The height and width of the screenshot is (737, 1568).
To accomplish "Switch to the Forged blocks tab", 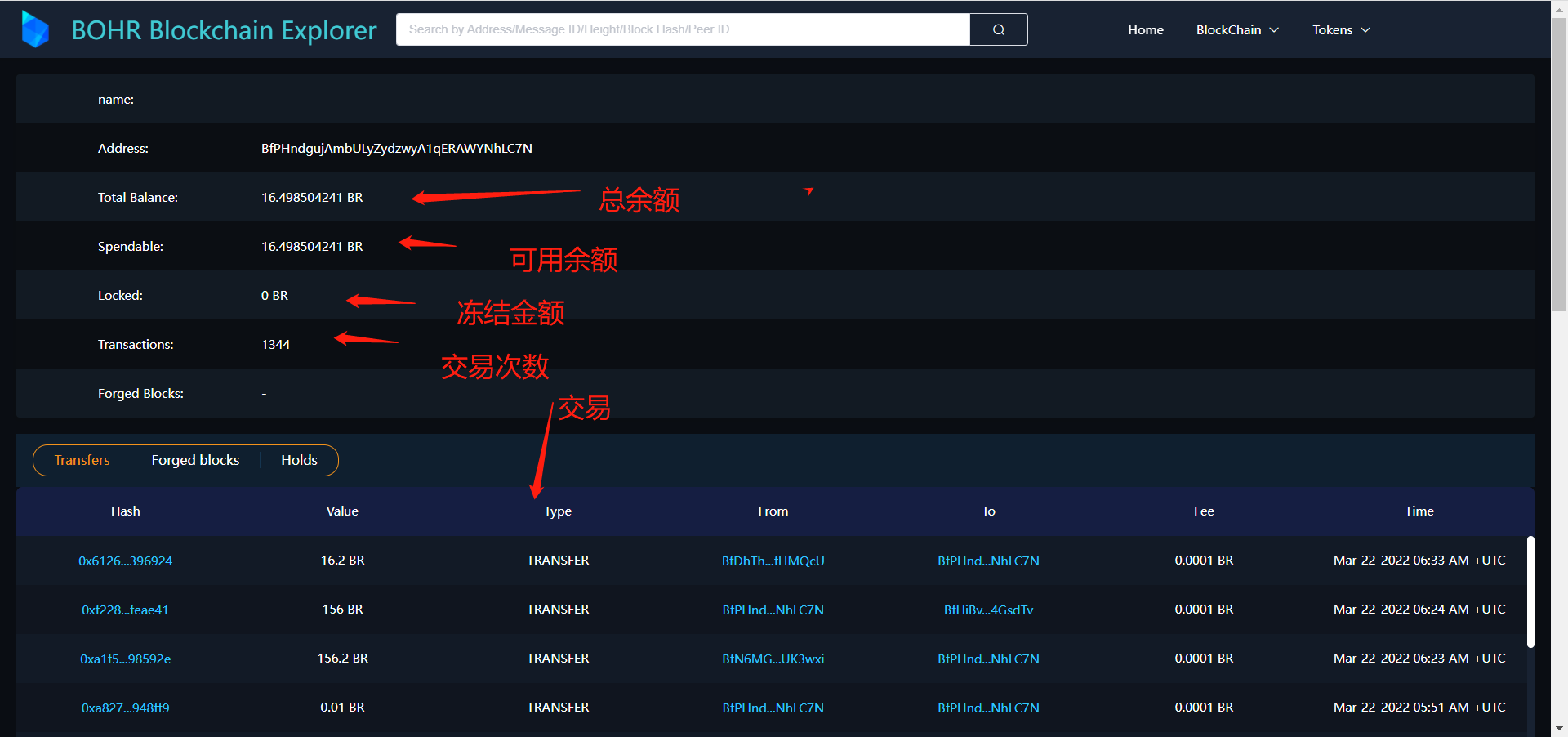I will [195, 460].
